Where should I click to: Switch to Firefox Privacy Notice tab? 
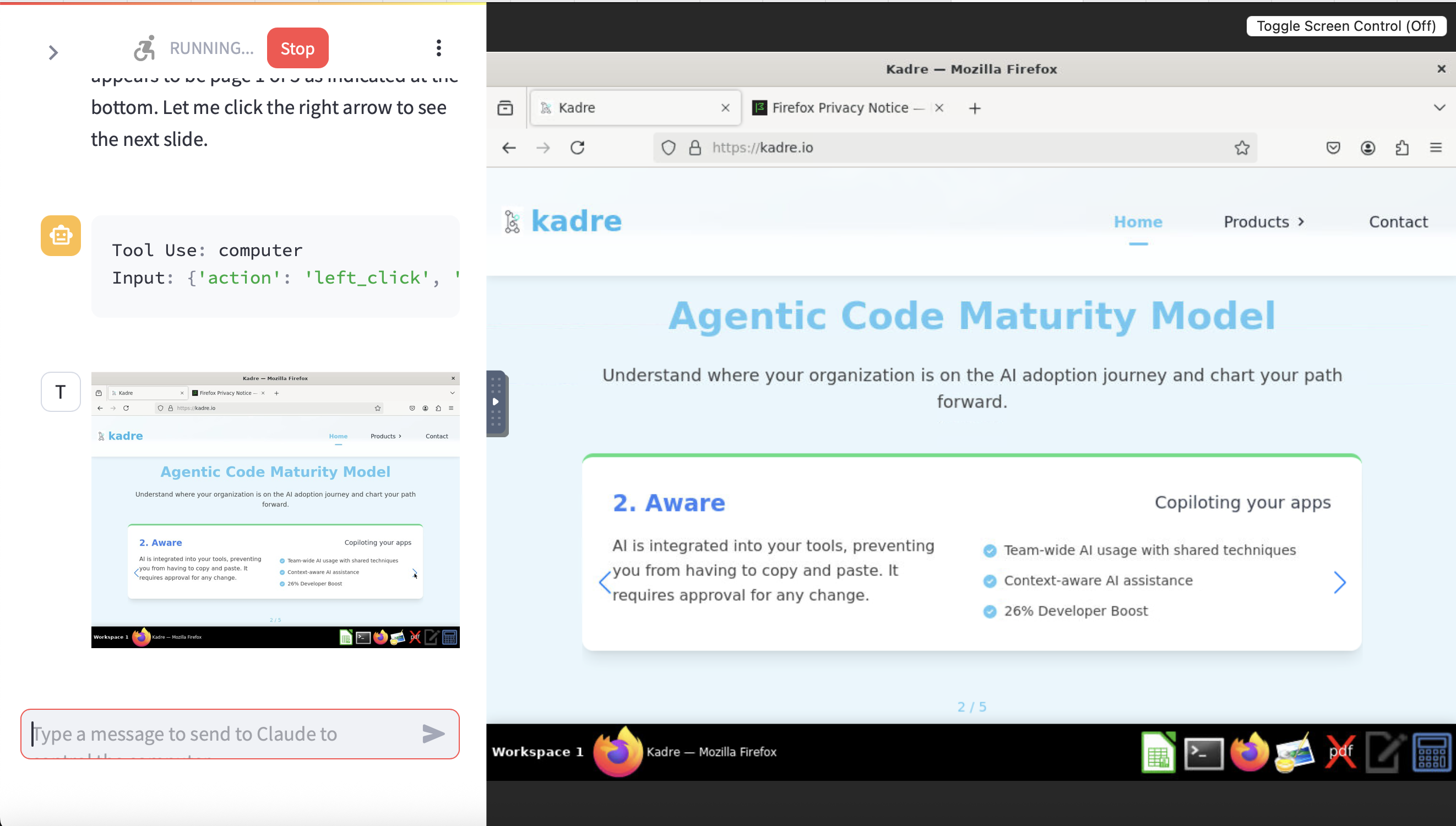click(839, 108)
